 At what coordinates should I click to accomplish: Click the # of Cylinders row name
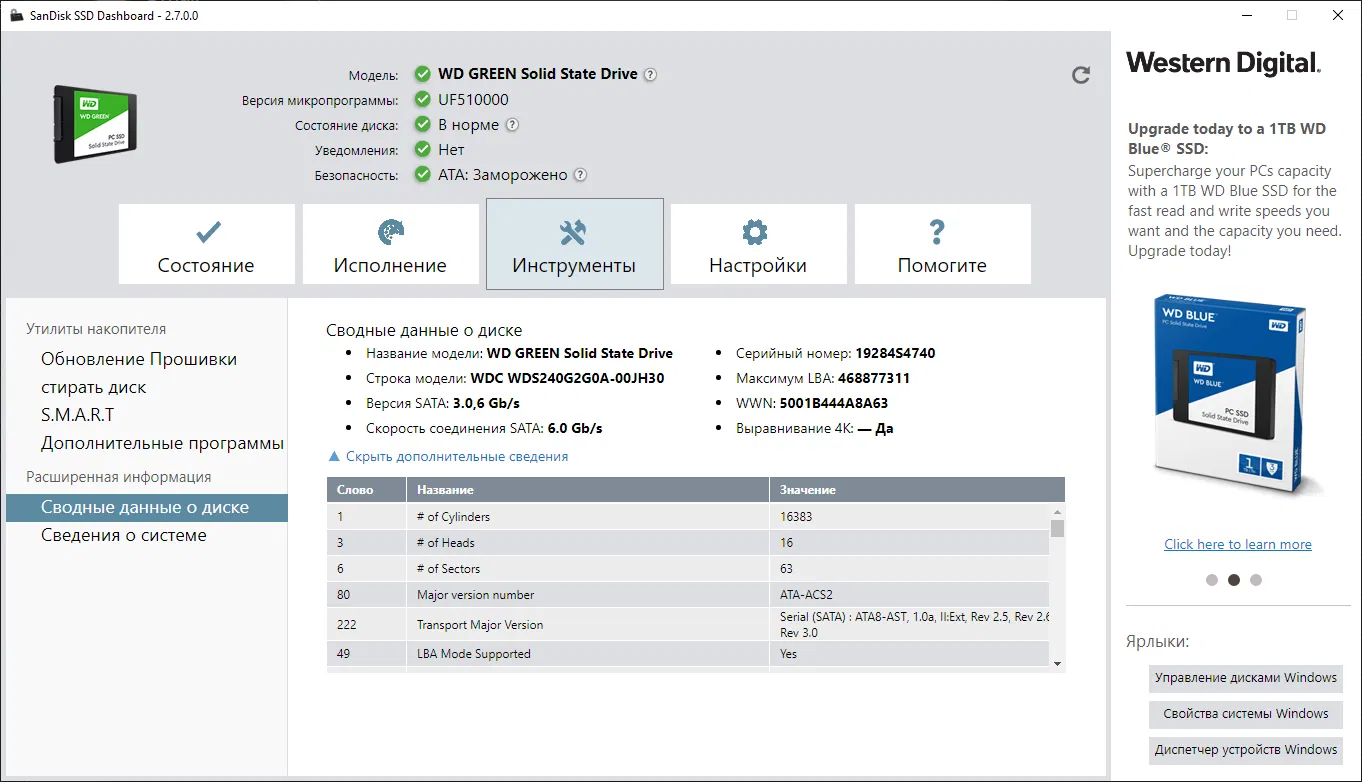tap(453, 517)
